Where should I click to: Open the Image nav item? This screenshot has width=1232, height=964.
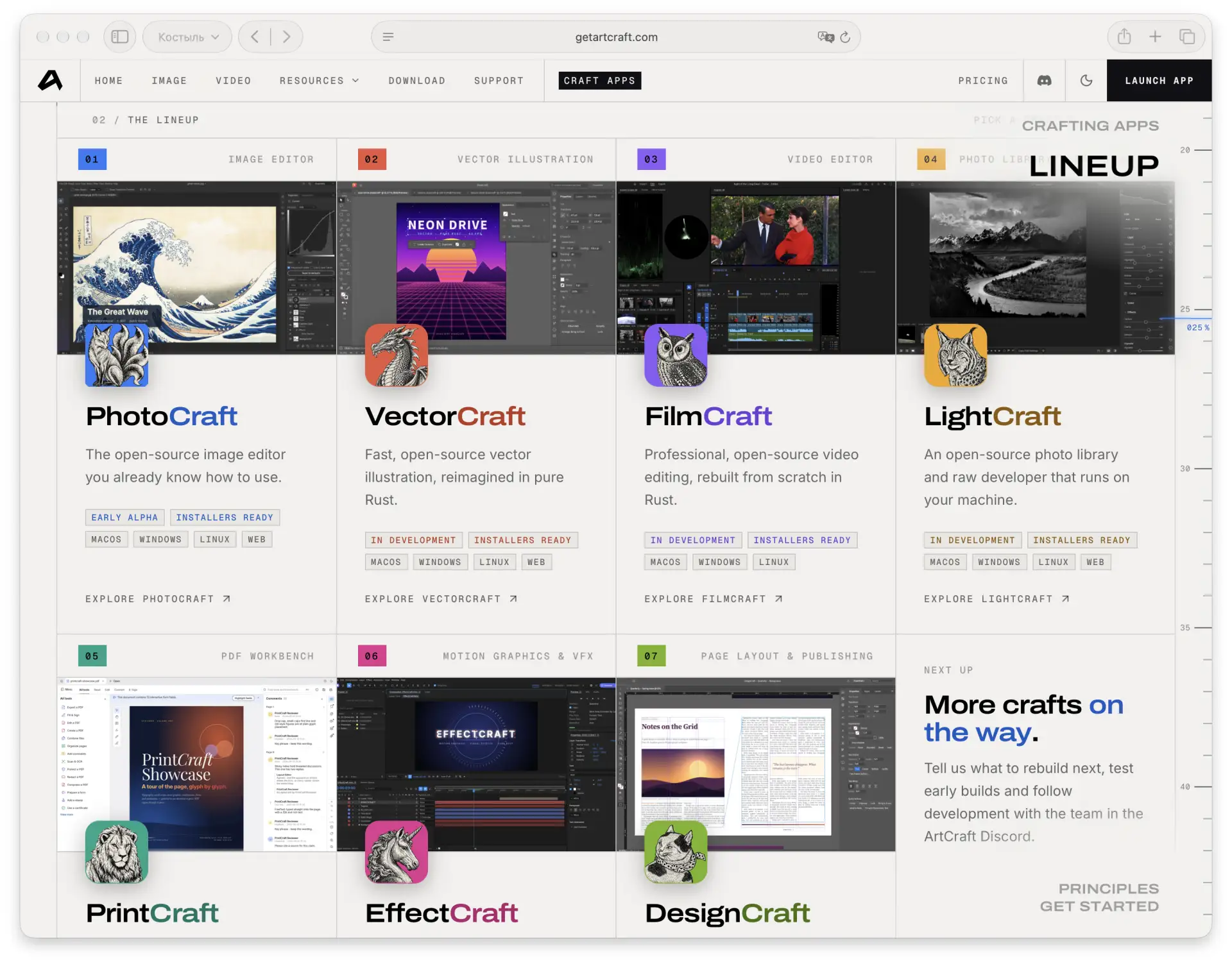[x=169, y=81]
